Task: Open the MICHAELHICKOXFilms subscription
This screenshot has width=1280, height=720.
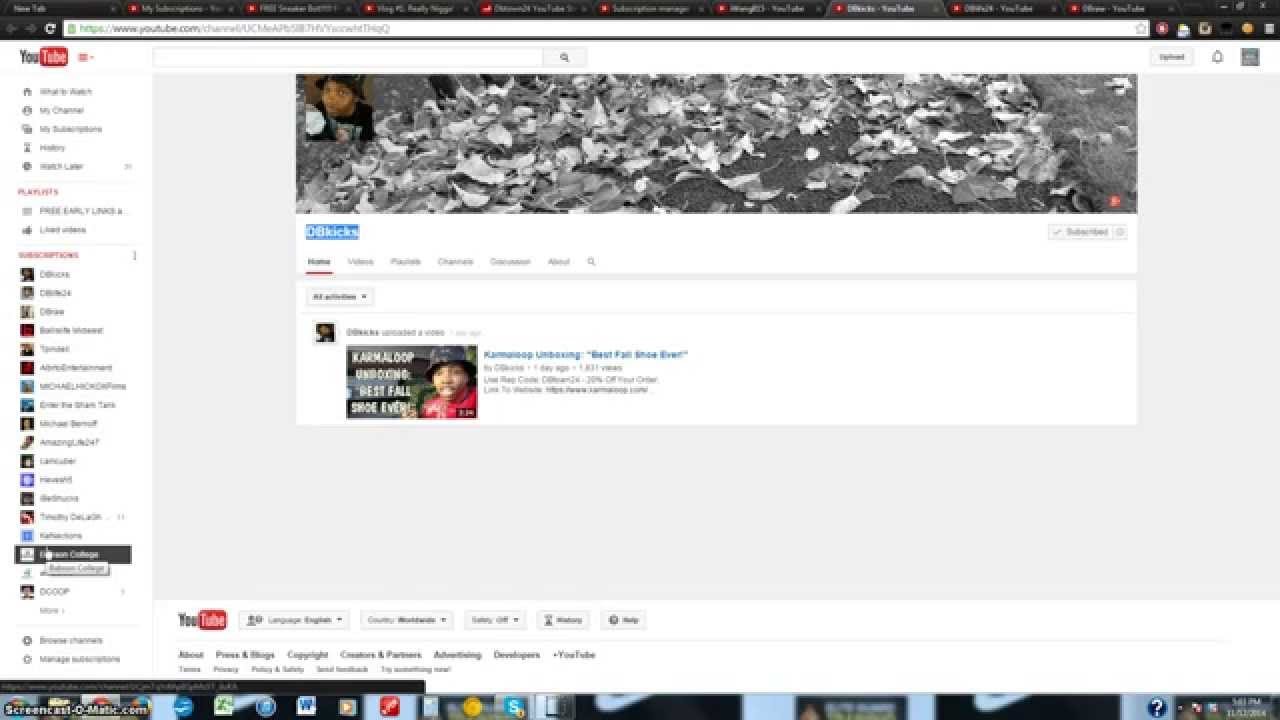Action: (82, 386)
